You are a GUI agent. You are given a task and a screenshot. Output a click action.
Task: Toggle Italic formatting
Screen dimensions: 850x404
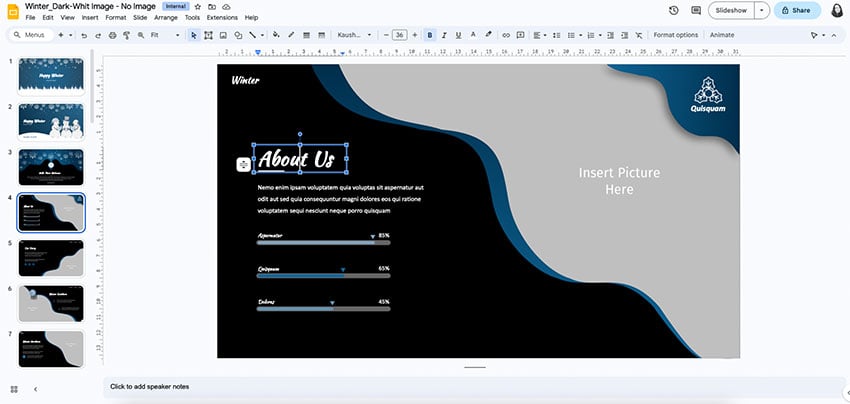444,35
